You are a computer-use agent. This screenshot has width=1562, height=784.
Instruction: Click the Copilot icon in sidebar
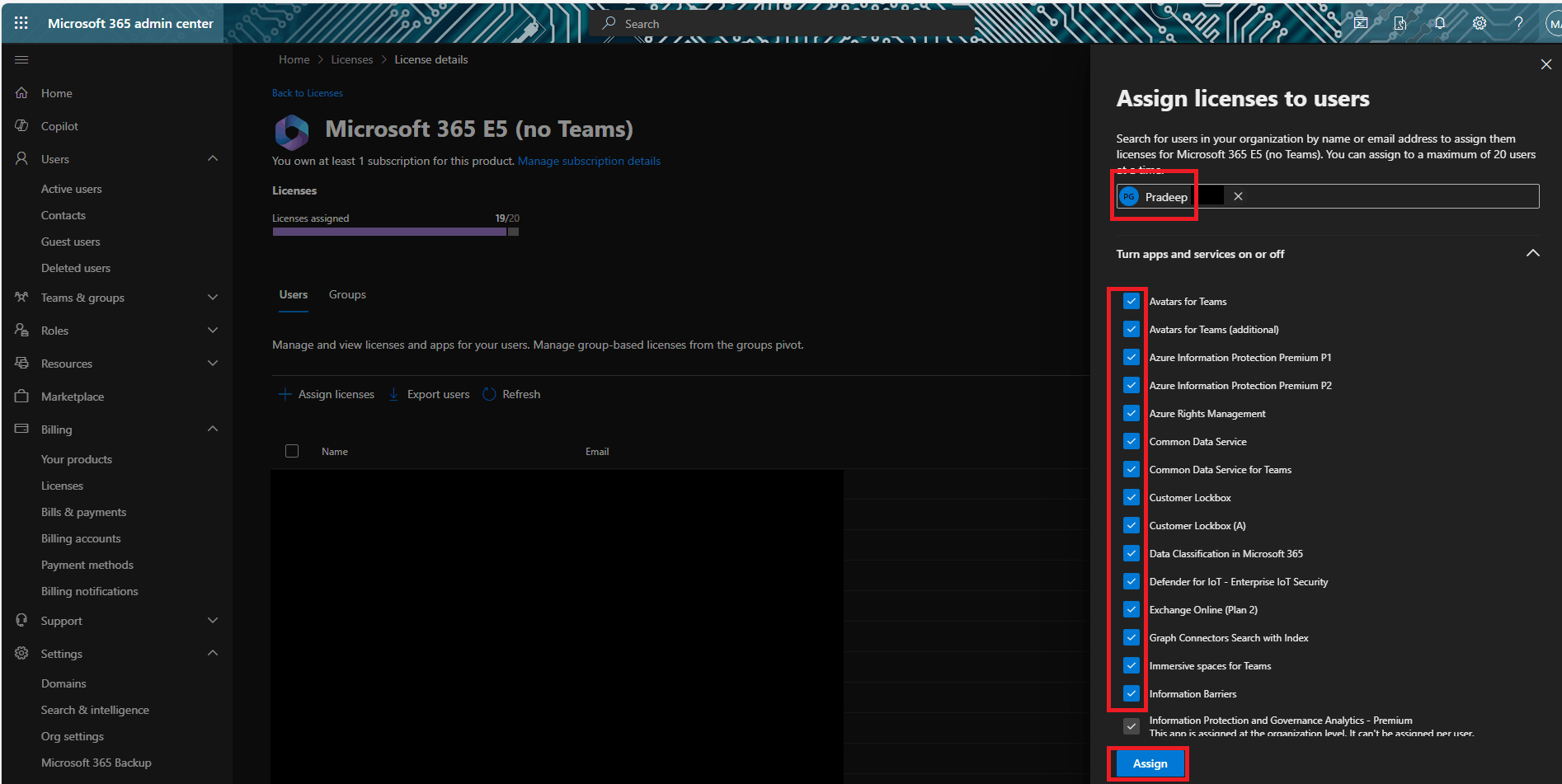[x=21, y=125]
